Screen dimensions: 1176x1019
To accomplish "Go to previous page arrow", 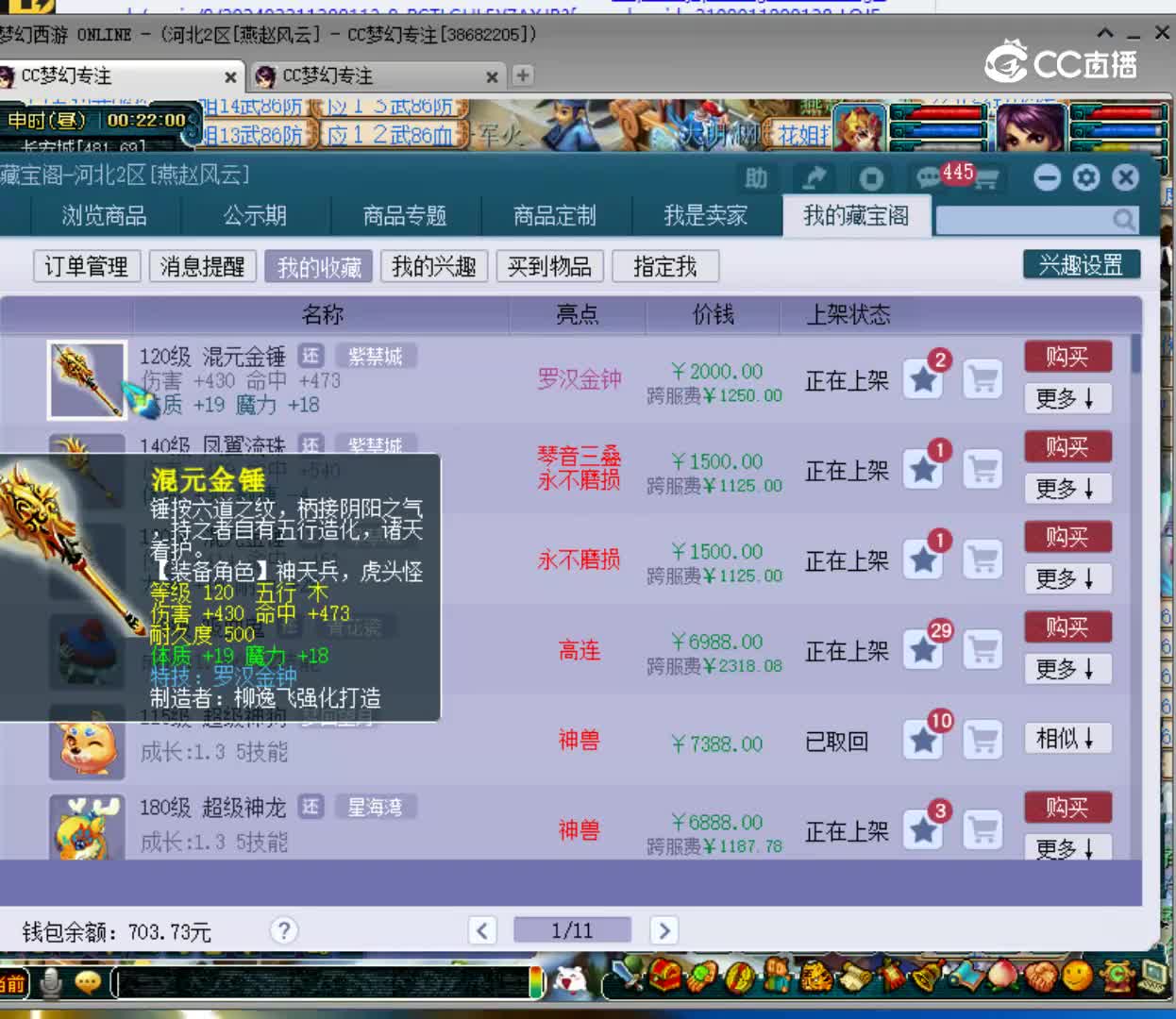I will coord(482,930).
